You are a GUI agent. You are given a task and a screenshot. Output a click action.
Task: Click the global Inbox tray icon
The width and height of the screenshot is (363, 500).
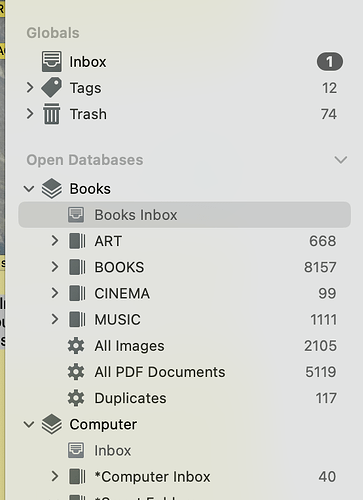click(x=52, y=62)
